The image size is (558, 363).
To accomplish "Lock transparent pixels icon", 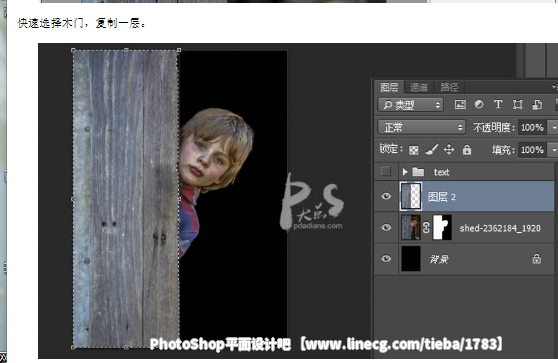I will [x=414, y=150].
